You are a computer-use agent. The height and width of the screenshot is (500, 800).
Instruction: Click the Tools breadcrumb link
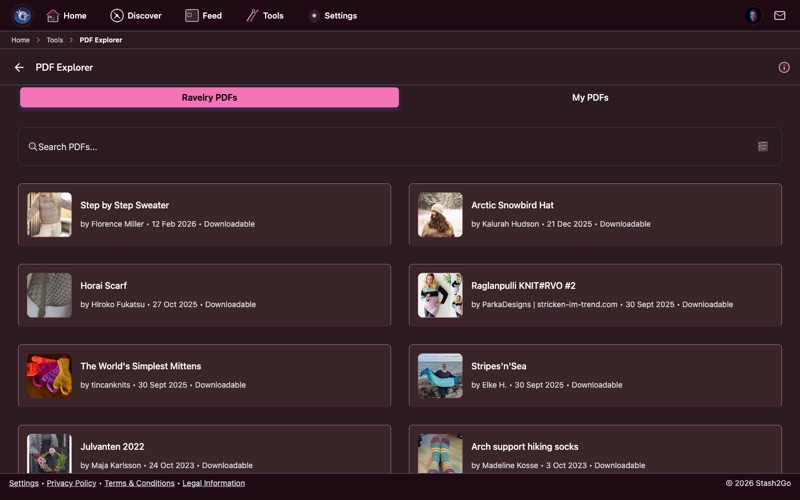point(54,40)
